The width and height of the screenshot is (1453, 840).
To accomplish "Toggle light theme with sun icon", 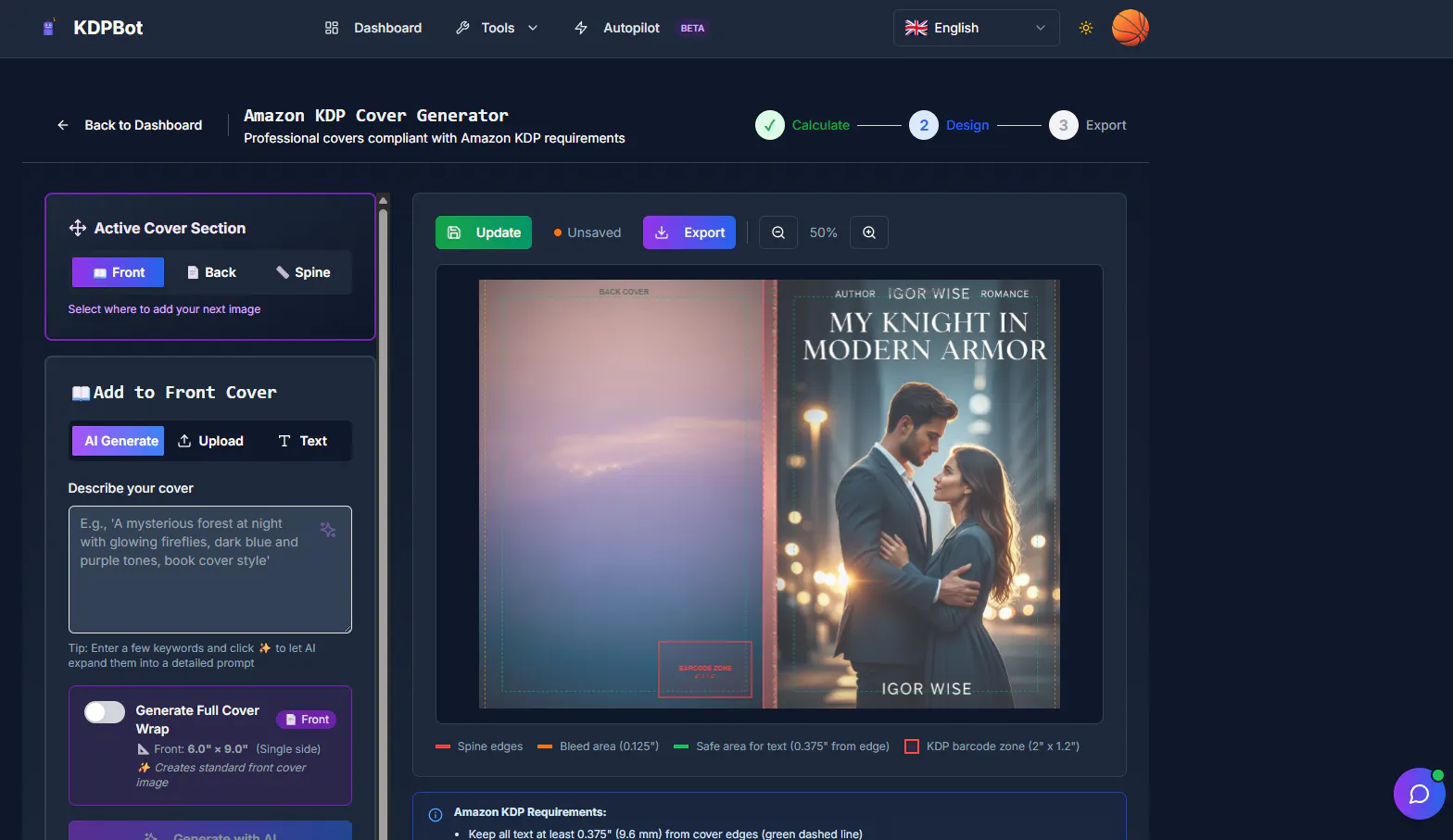I will (1086, 28).
